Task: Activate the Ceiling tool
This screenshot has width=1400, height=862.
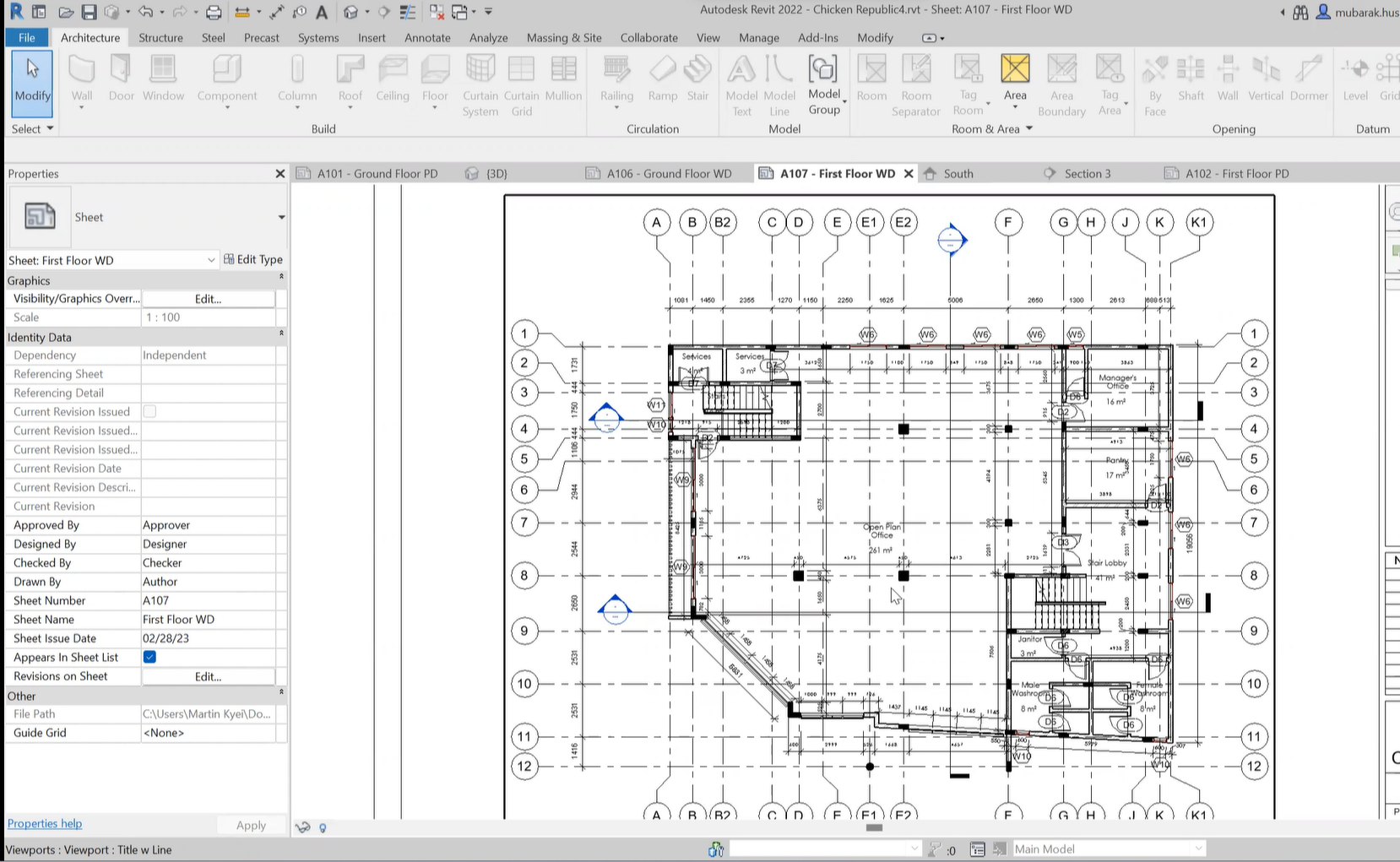Action: click(x=393, y=79)
